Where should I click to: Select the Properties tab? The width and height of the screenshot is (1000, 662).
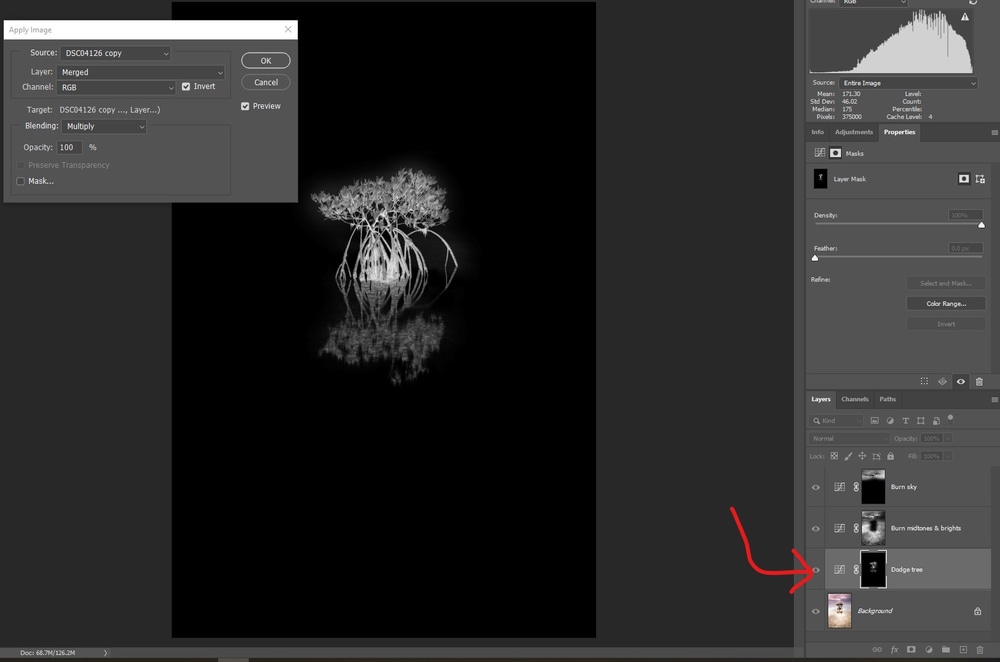point(899,132)
